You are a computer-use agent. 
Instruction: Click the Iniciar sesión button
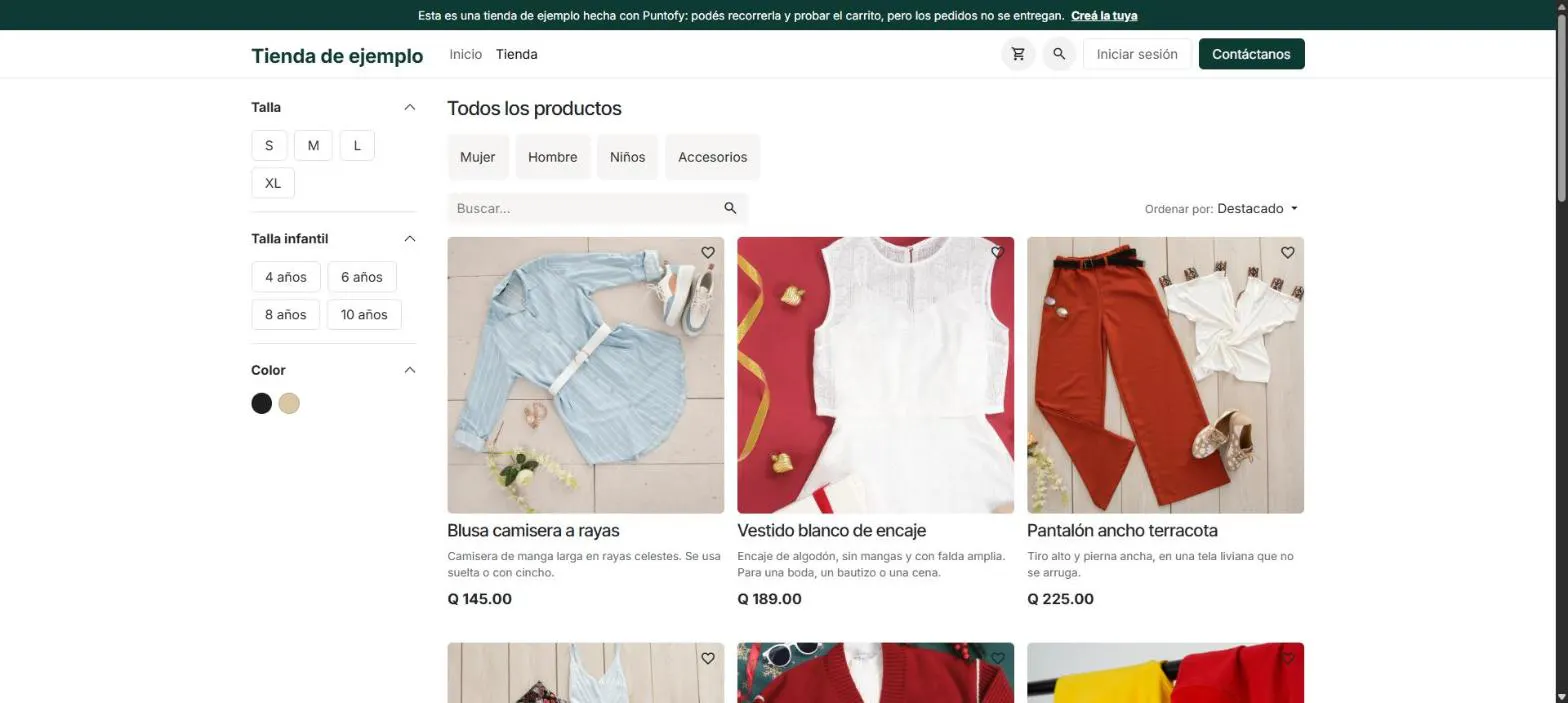tap(1137, 54)
